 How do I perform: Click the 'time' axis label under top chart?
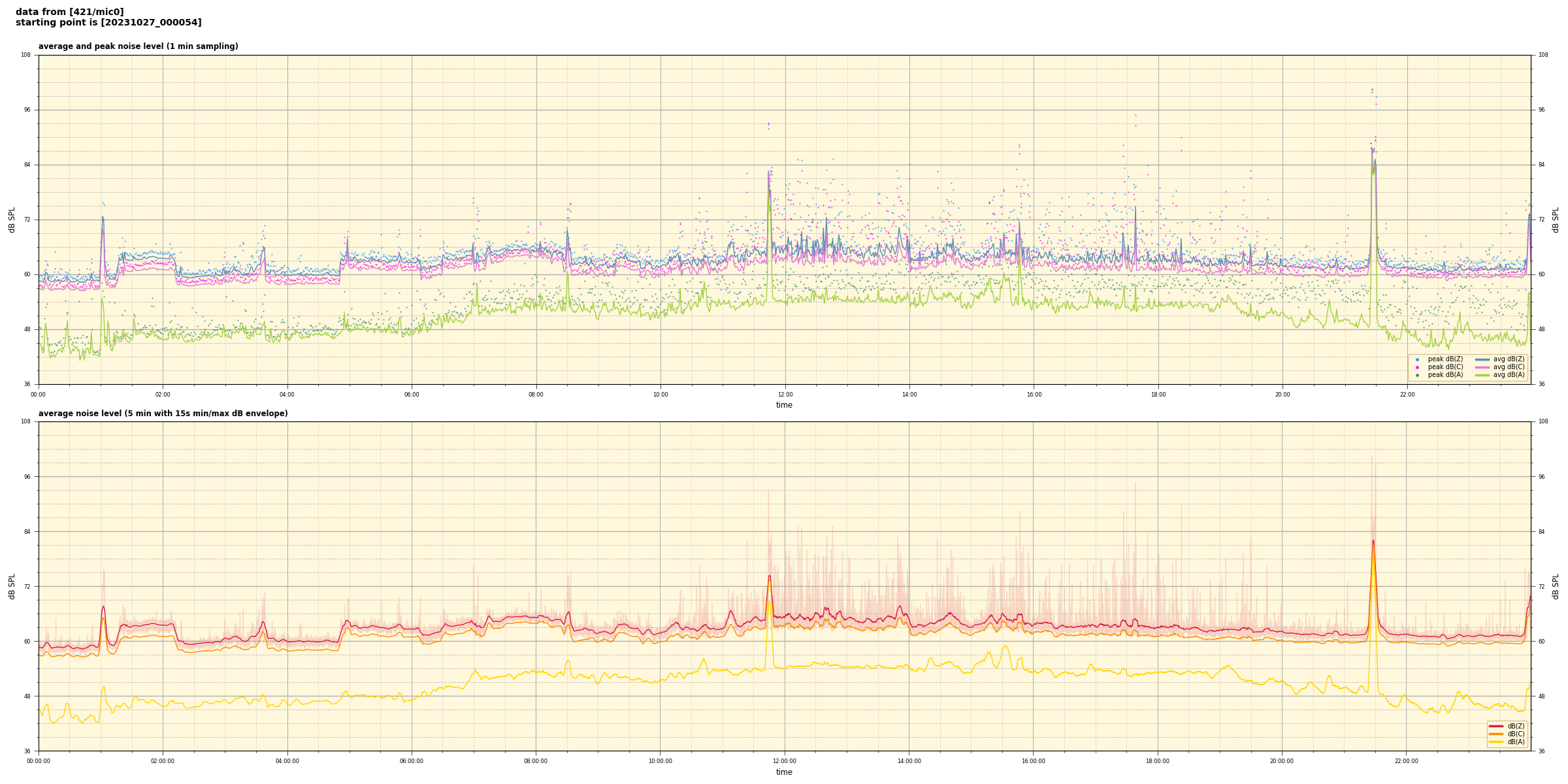pyautogui.click(x=784, y=405)
